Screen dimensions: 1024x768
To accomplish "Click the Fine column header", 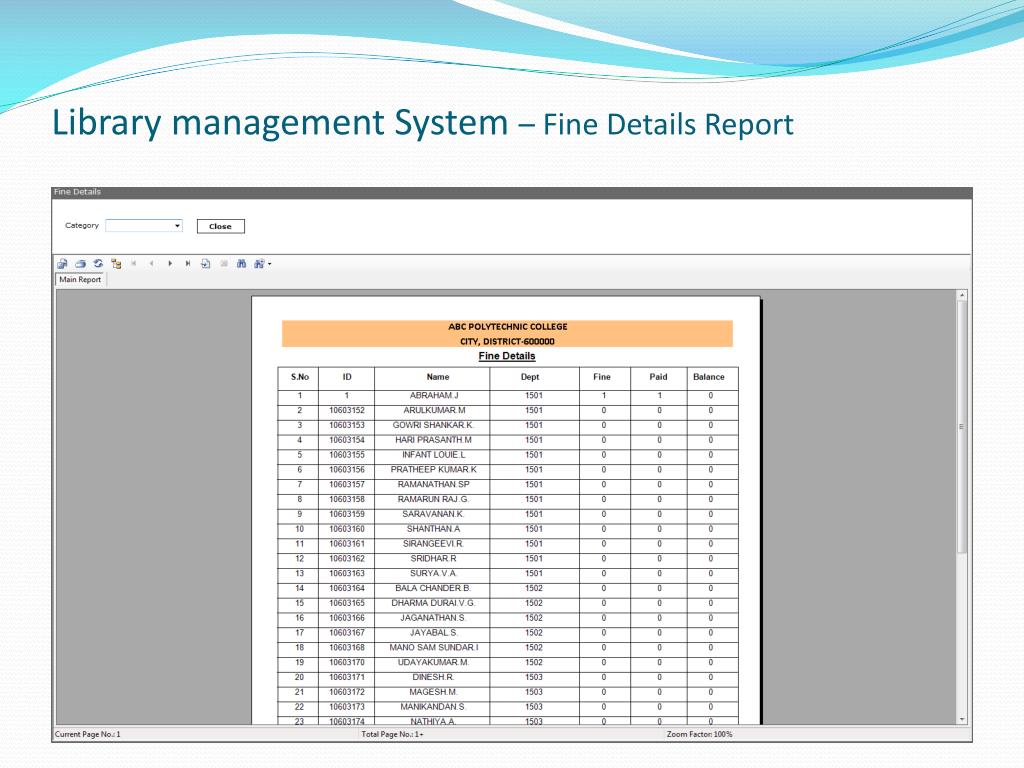I will pyautogui.click(x=601, y=377).
